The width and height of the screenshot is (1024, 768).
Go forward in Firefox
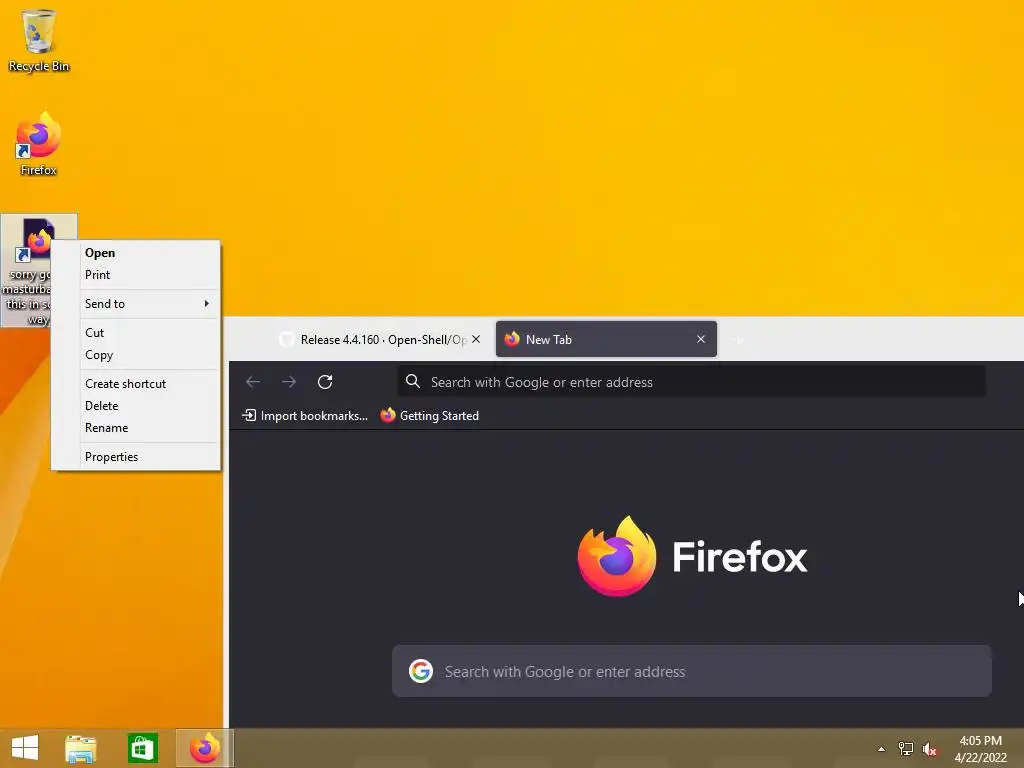click(289, 381)
